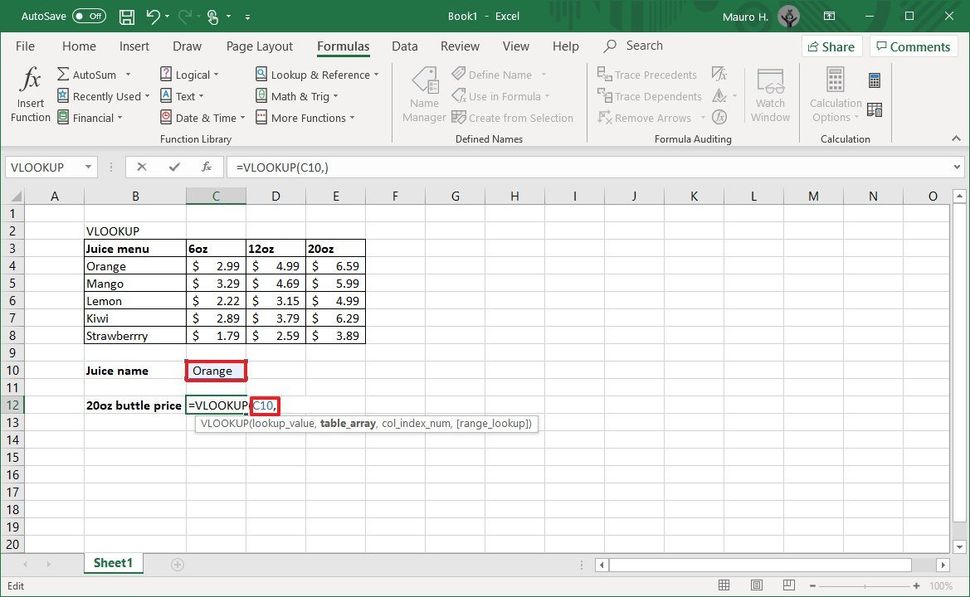970x597 pixels.
Task: Switch to the Data ribbon tab
Action: pyautogui.click(x=404, y=46)
